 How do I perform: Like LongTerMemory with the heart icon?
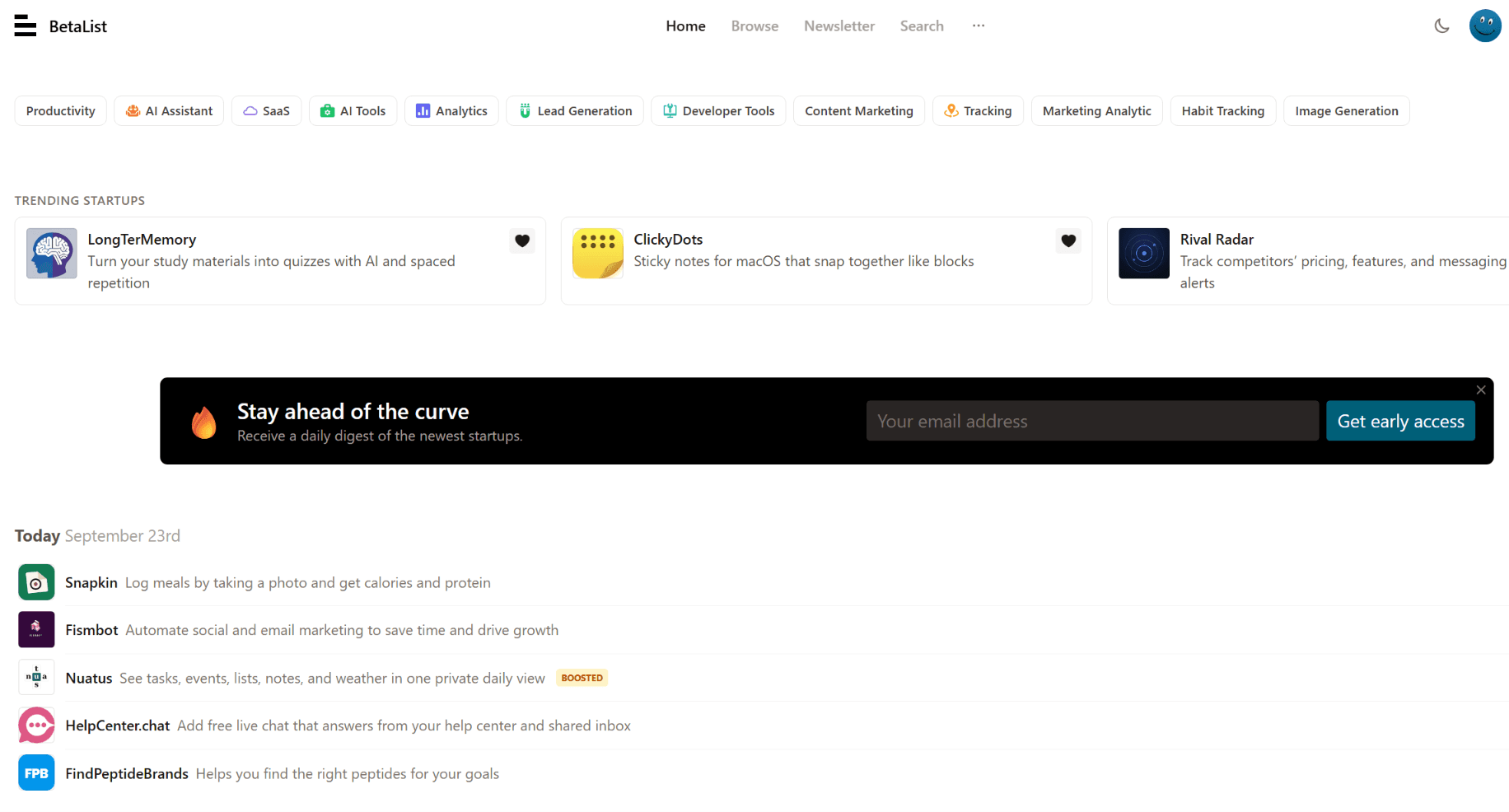(x=522, y=240)
